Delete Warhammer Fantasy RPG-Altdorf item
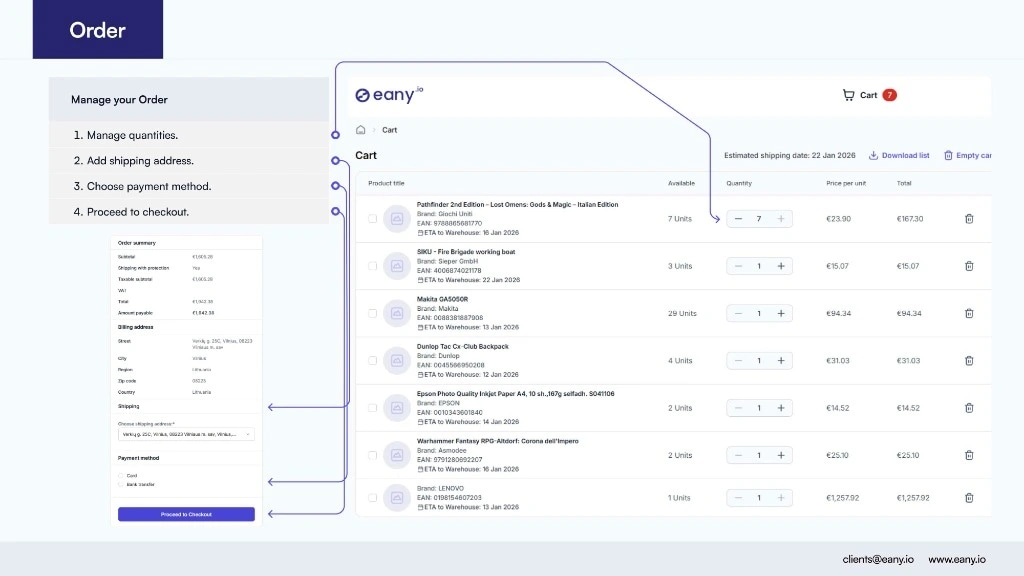1024x576 pixels. pos(969,455)
